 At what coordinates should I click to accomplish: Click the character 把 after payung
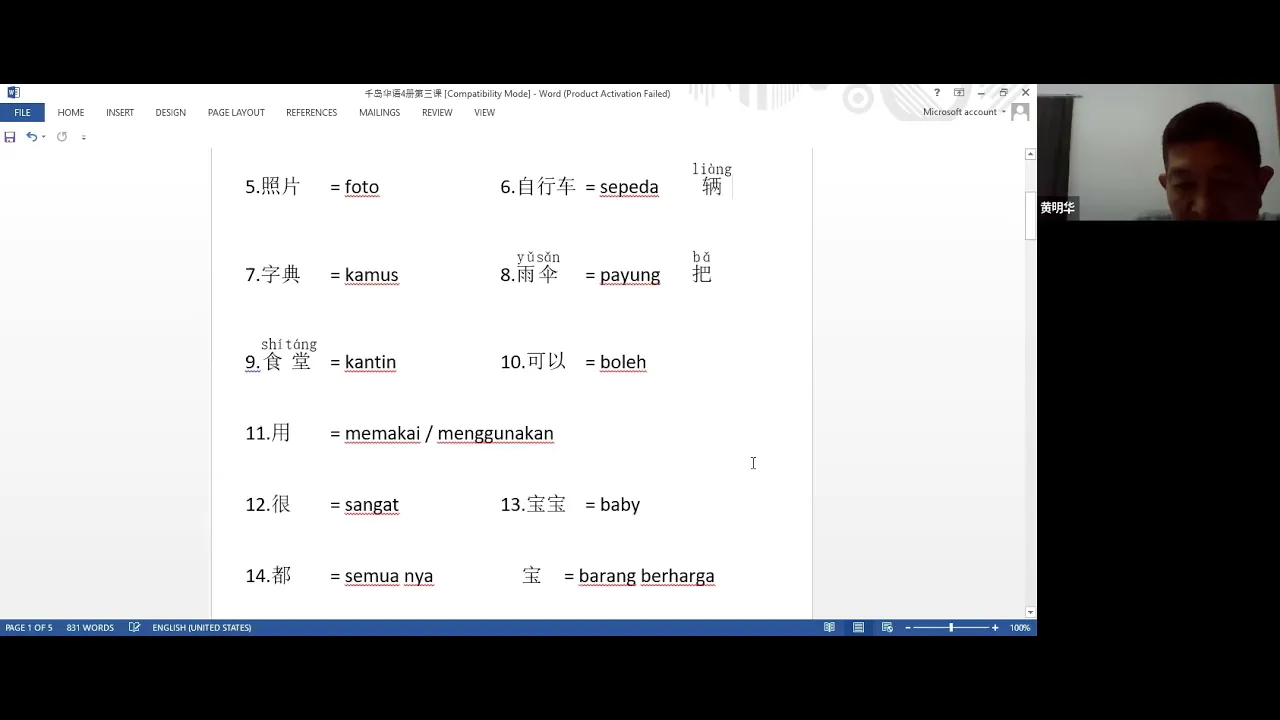(702, 274)
